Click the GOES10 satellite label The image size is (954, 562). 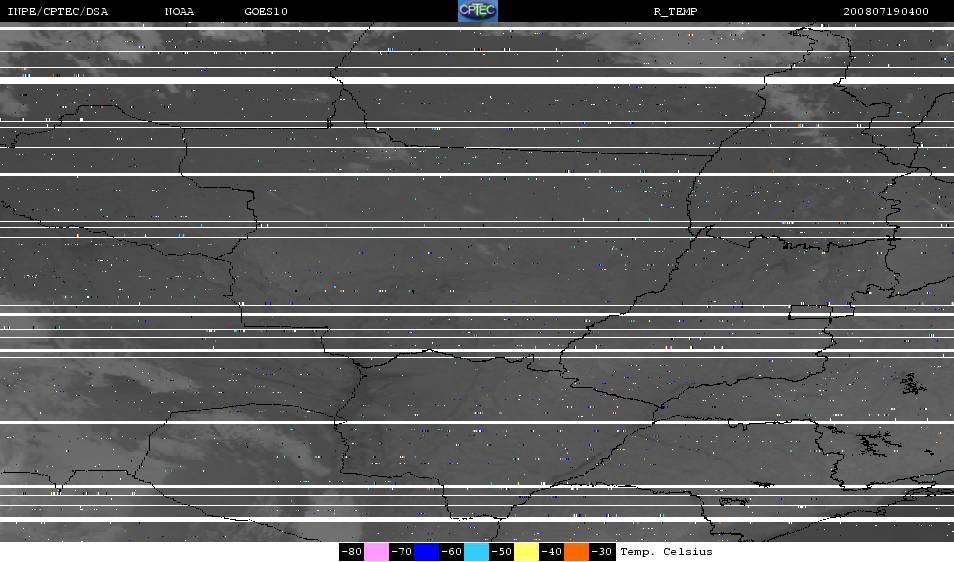266,12
